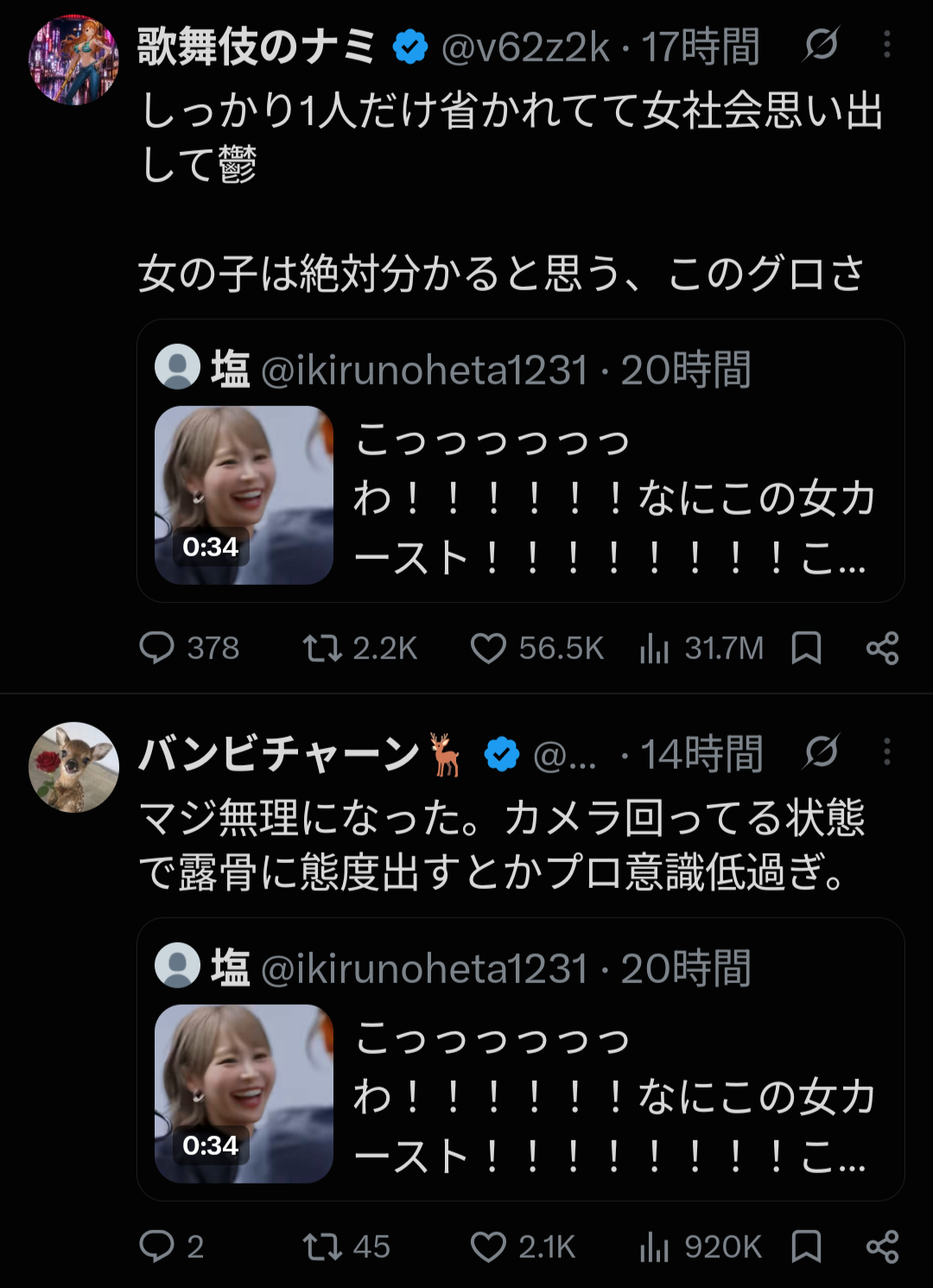The height and width of the screenshot is (1288, 933).
Task: Bookmark the 歌舞伎のナミ post
Action: tap(806, 648)
